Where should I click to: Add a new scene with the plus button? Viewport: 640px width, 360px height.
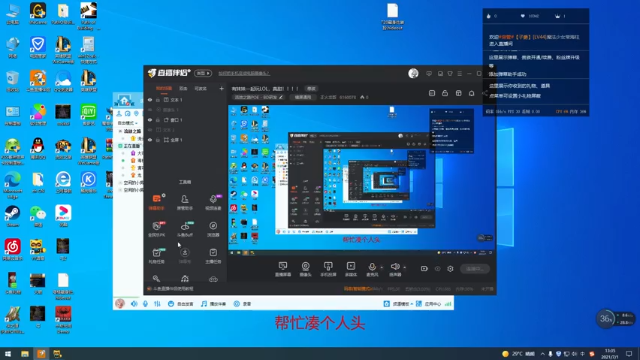[x=221, y=88]
